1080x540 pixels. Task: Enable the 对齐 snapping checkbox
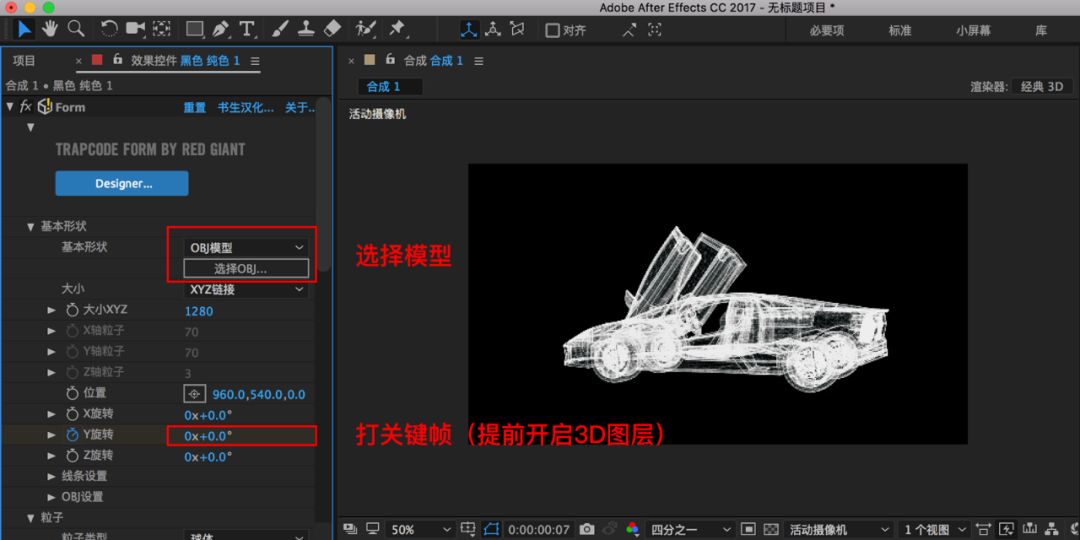coord(552,30)
